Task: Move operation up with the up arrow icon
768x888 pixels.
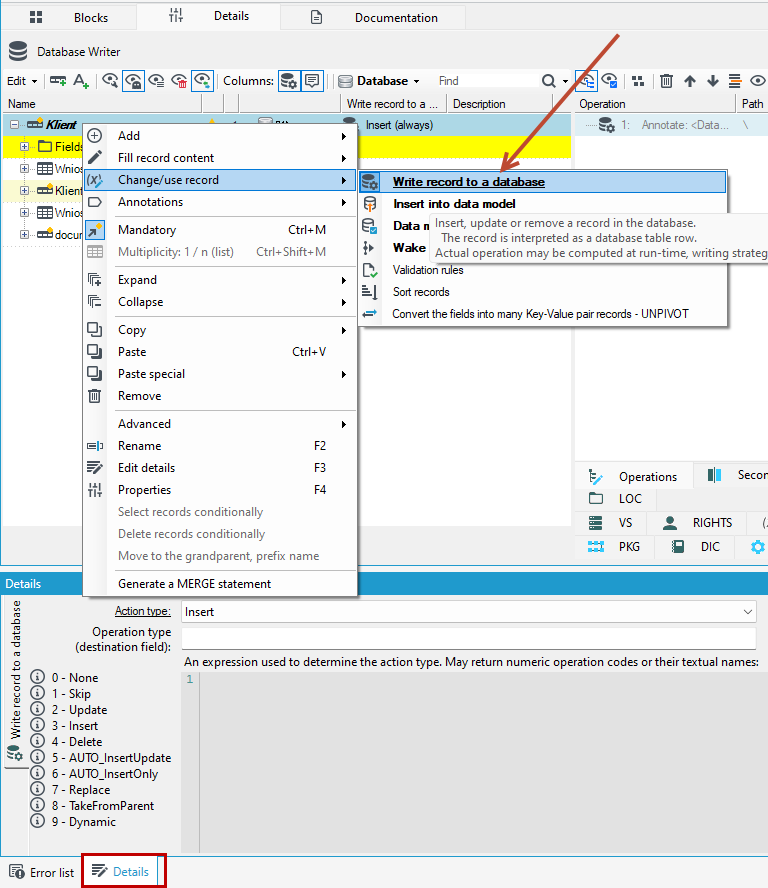Action: [689, 81]
